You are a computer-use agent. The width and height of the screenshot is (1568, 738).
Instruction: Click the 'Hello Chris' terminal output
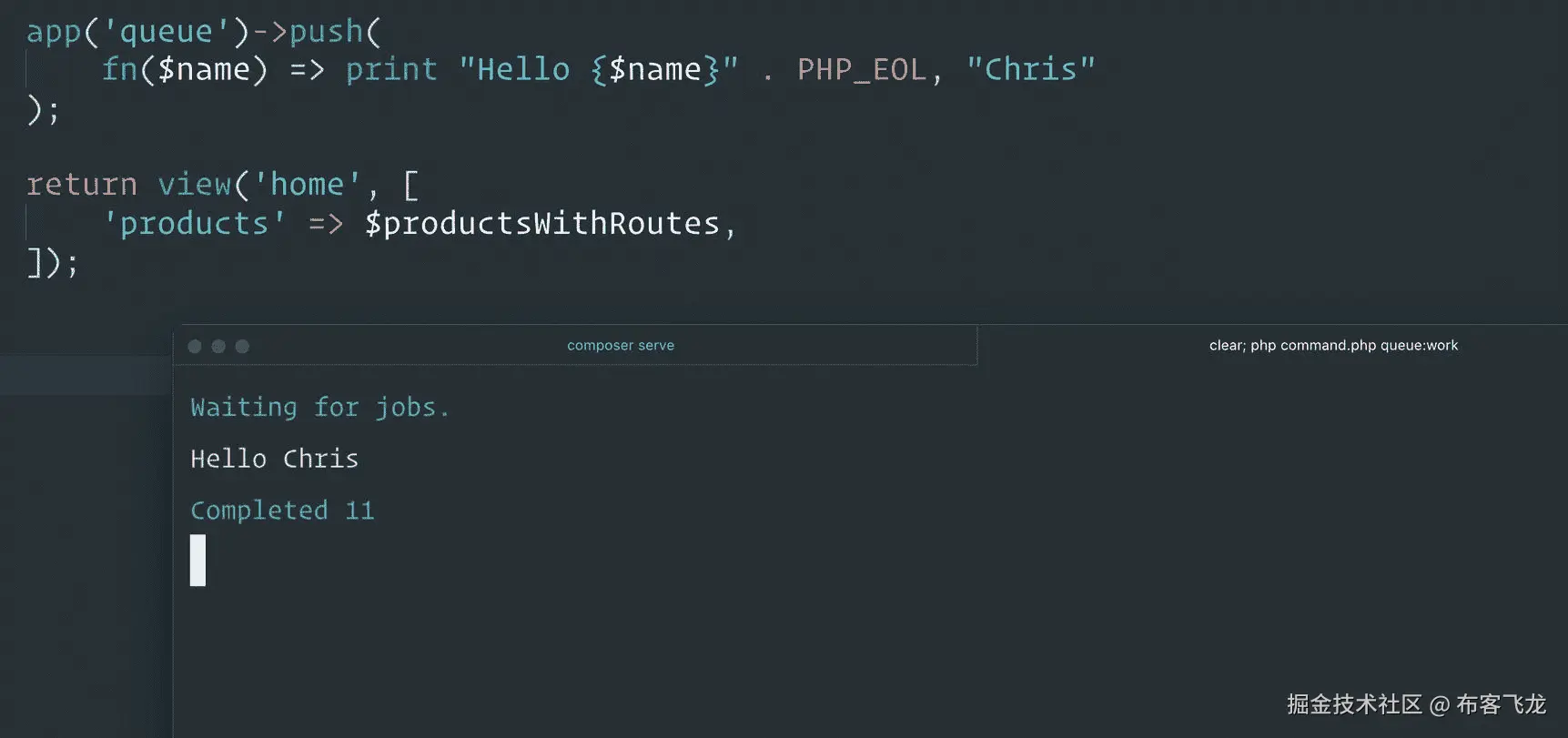pyautogui.click(x=274, y=459)
